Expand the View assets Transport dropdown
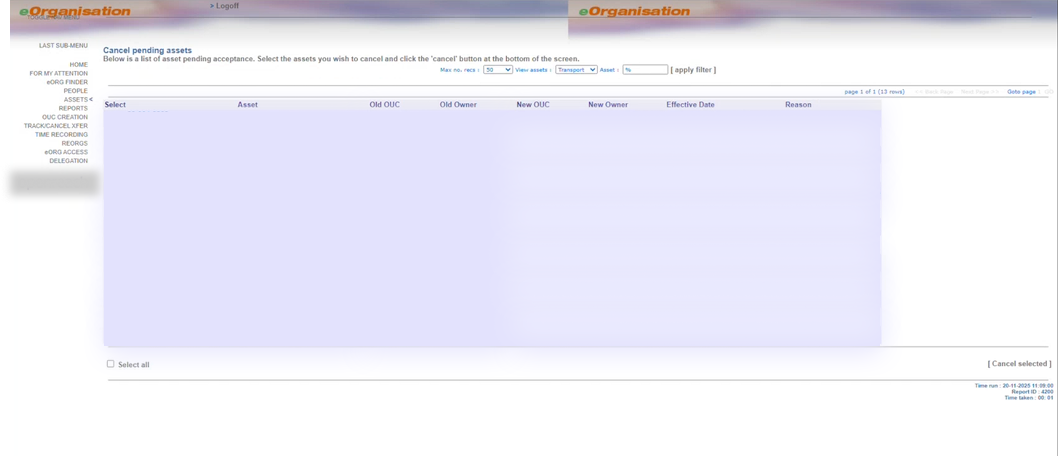Screen dimensions: 1058x457 [576, 70]
